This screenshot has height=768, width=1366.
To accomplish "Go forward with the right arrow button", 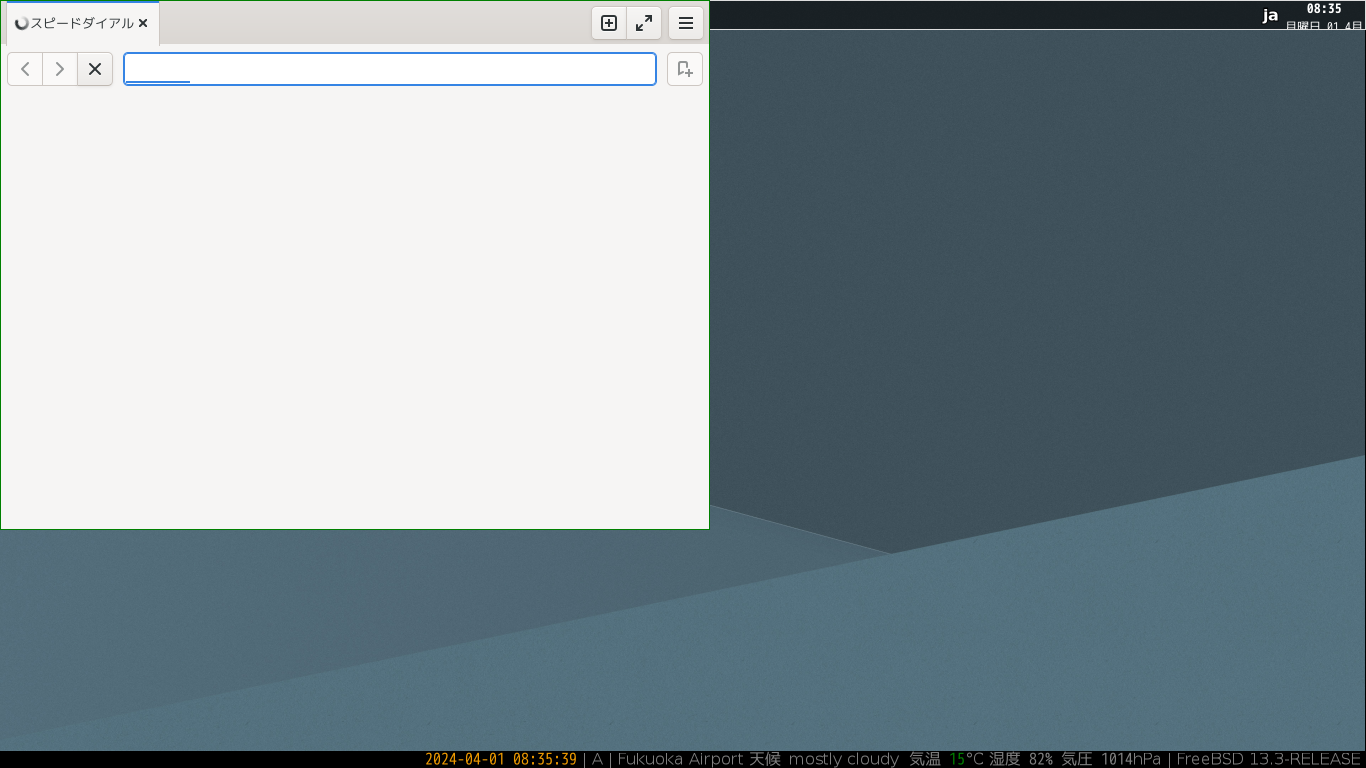I will click(60, 69).
